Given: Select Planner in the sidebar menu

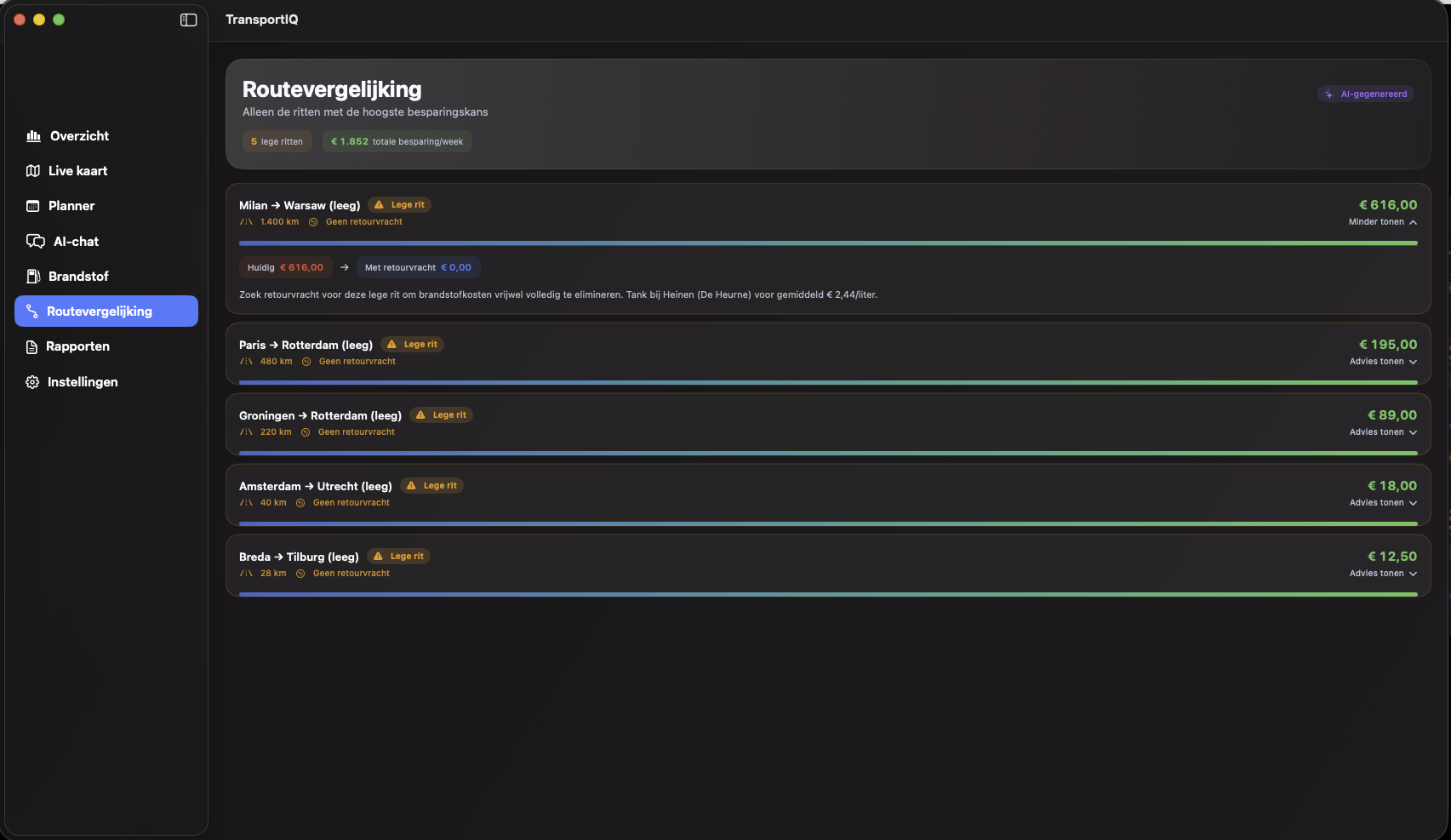Looking at the screenshot, I should (x=71, y=206).
